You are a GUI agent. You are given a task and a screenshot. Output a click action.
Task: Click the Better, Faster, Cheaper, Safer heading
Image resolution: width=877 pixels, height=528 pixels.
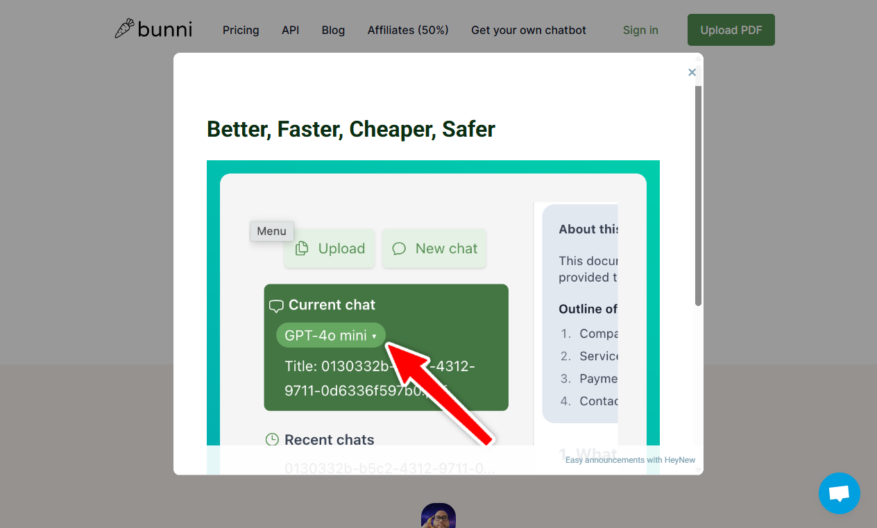pos(351,129)
